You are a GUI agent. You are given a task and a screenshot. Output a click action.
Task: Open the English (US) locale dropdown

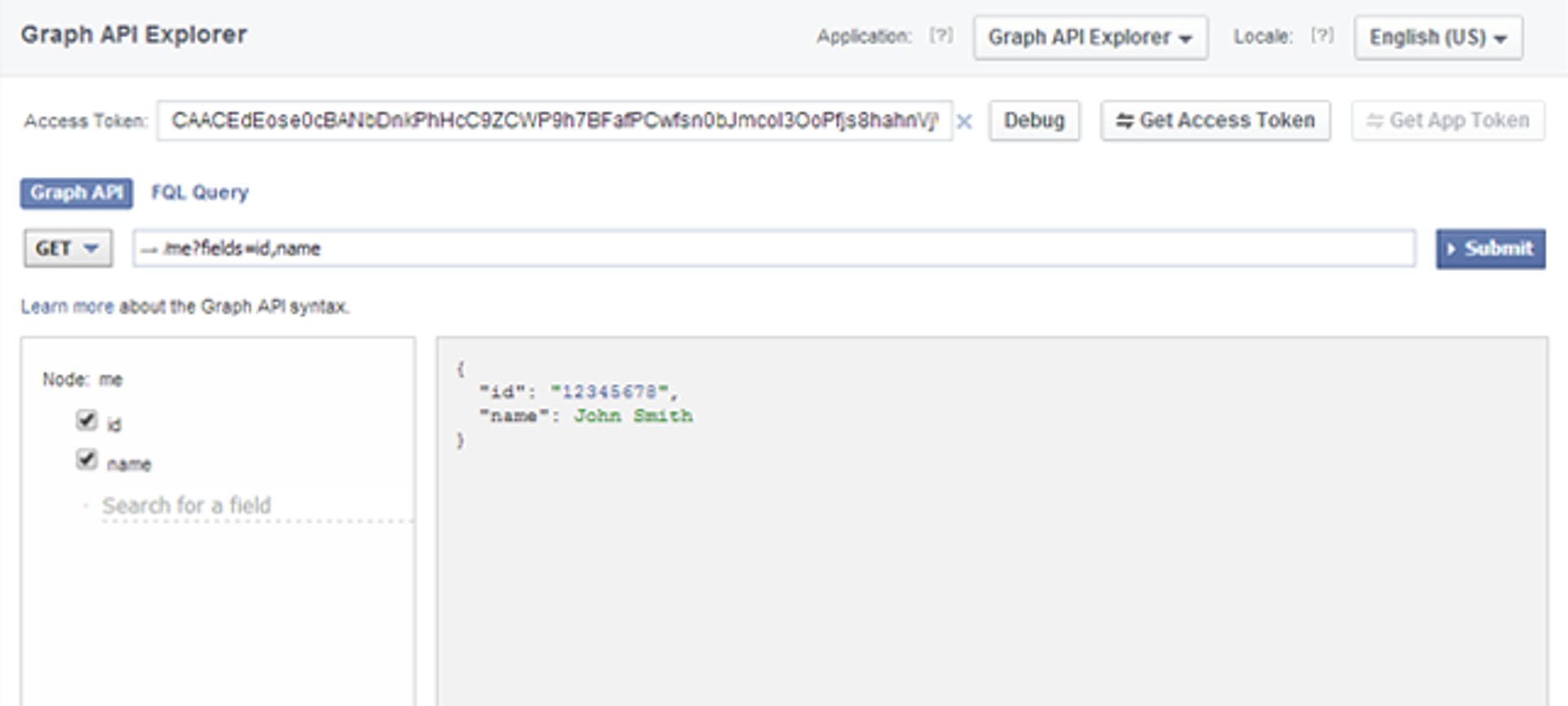pos(1438,38)
